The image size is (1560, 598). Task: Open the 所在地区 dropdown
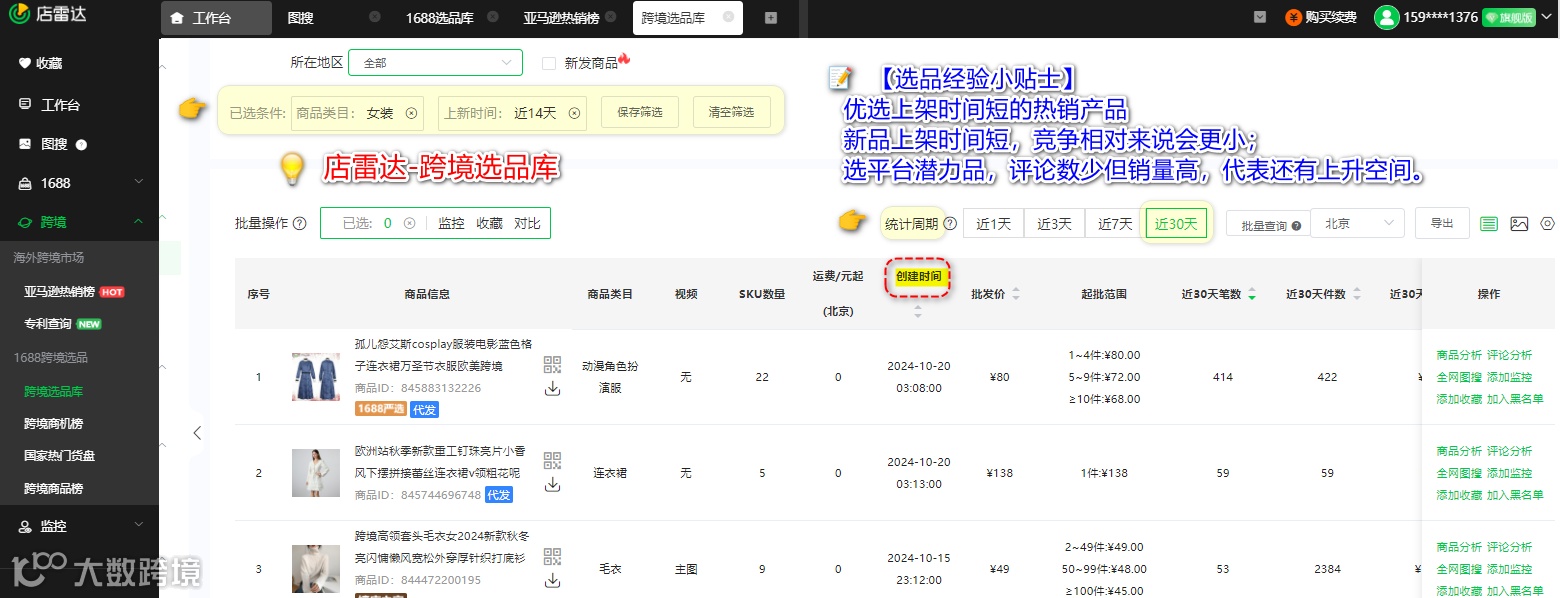point(435,62)
